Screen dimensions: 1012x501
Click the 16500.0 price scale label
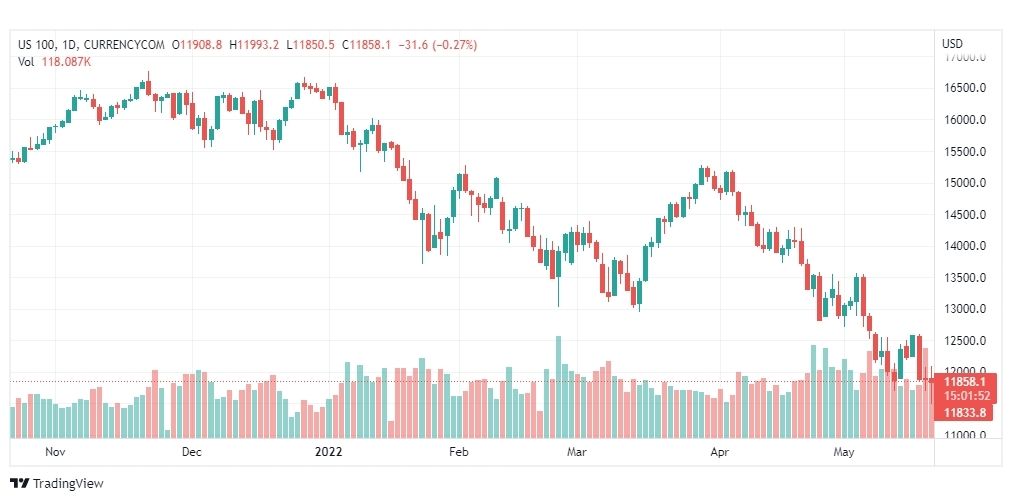pyautogui.click(x=965, y=88)
